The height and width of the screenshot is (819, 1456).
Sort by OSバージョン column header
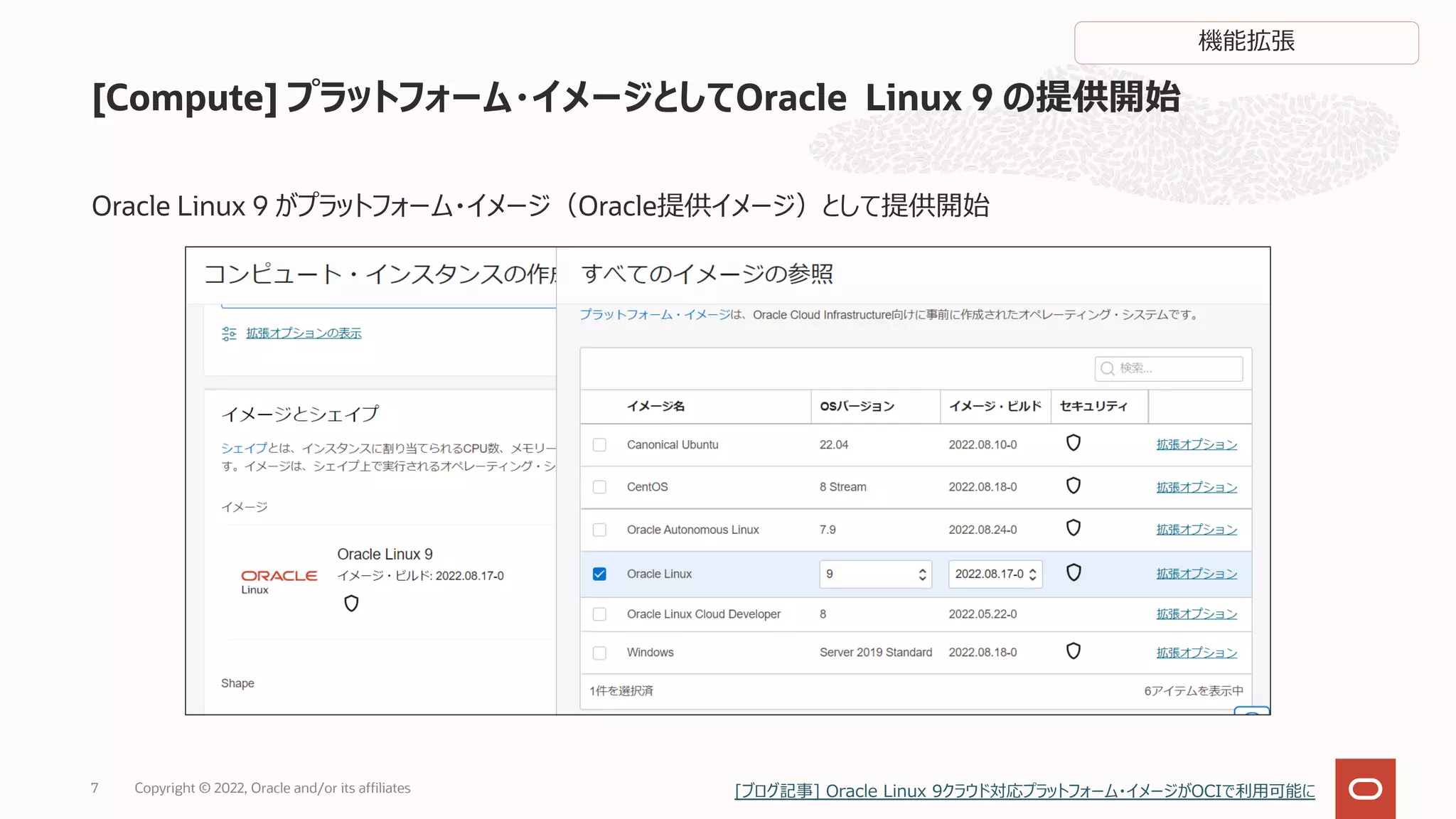pyautogui.click(x=857, y=406)
